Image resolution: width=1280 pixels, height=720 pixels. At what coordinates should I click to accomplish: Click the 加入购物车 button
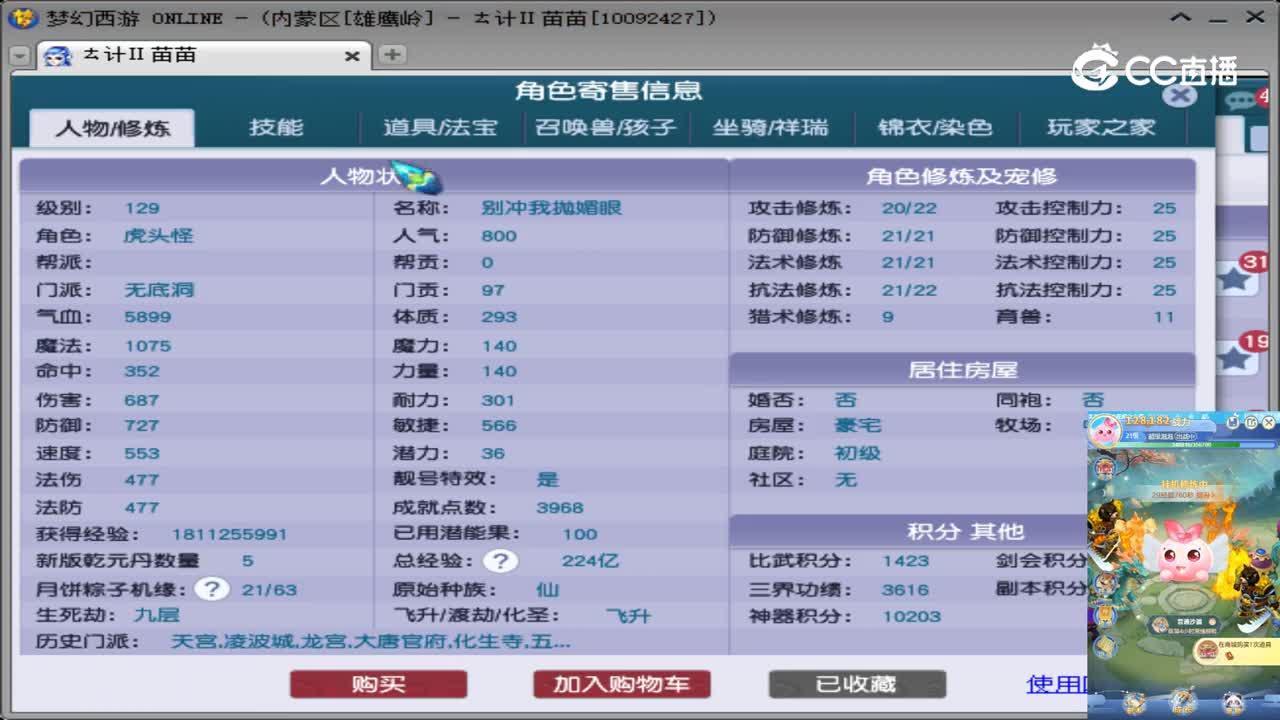coord(622,684)
